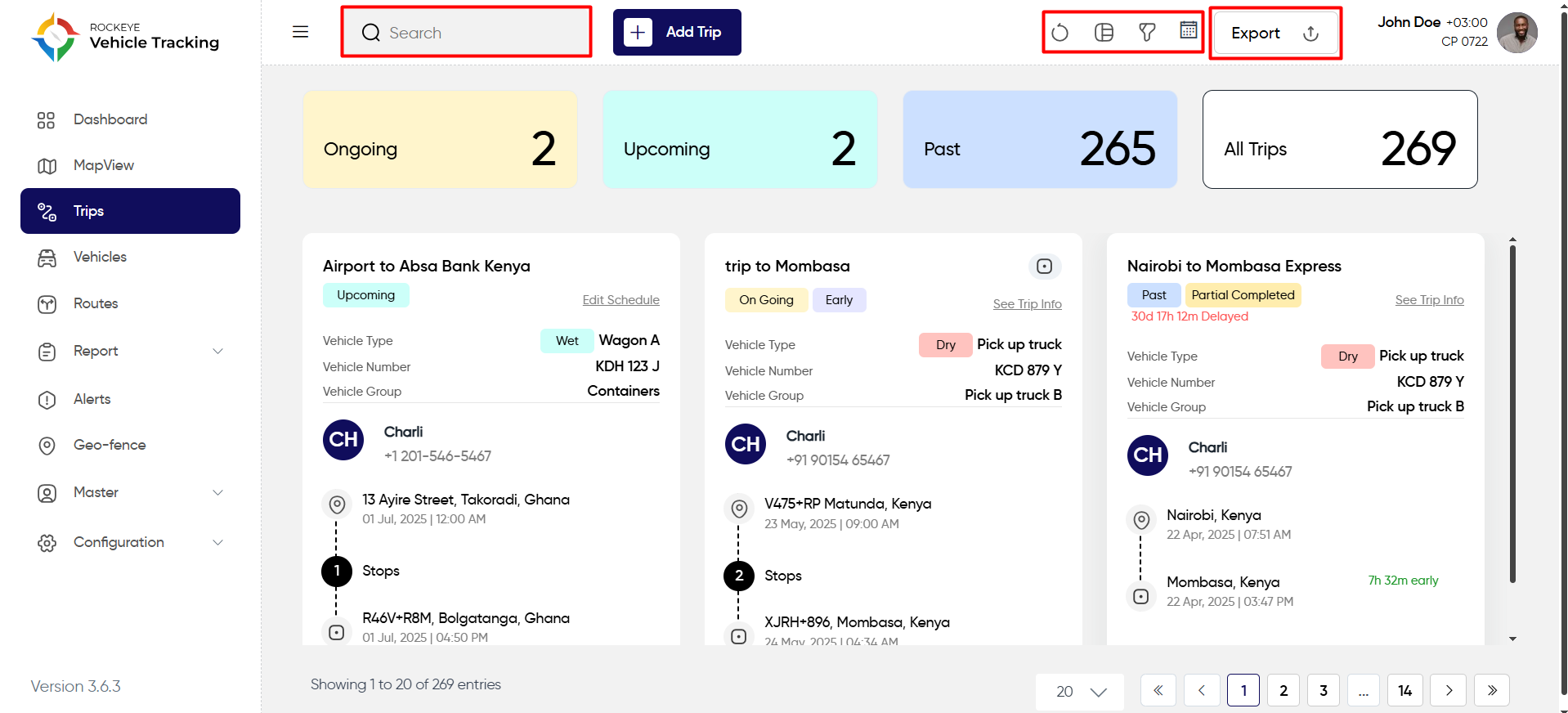Open the filter funnel icon

pyautogui.click(x=1147, y=33)
